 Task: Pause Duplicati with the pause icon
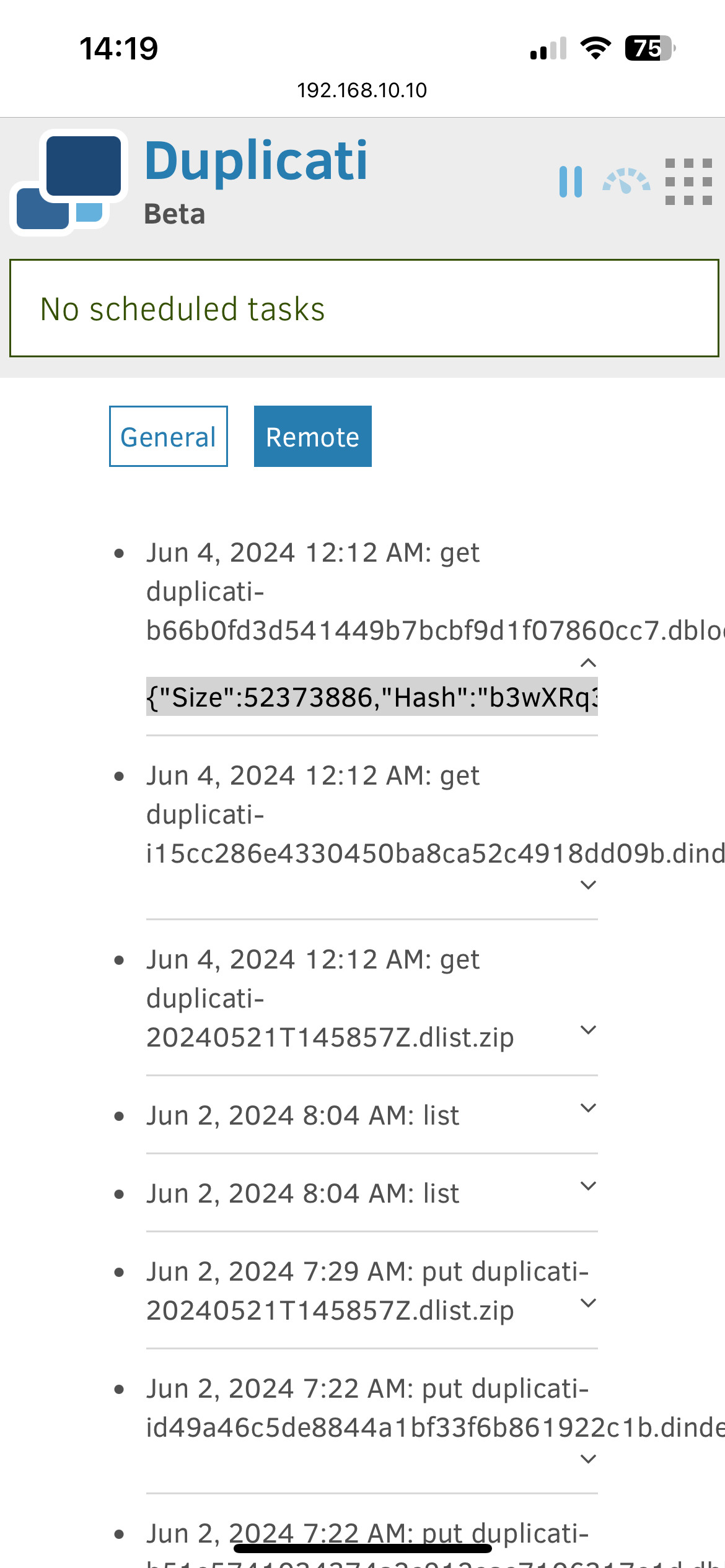point(571,181)
